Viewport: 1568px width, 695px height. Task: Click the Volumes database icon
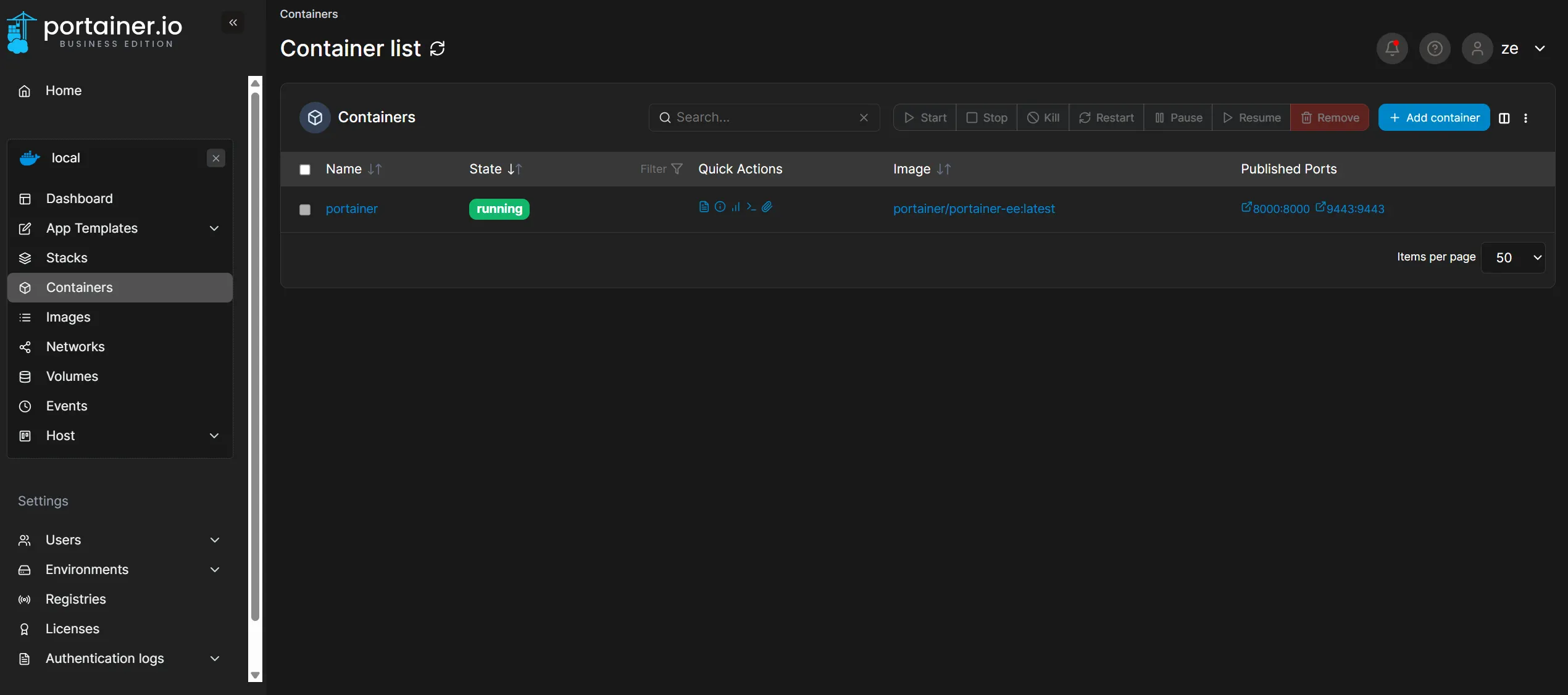(x=25, y=377)
